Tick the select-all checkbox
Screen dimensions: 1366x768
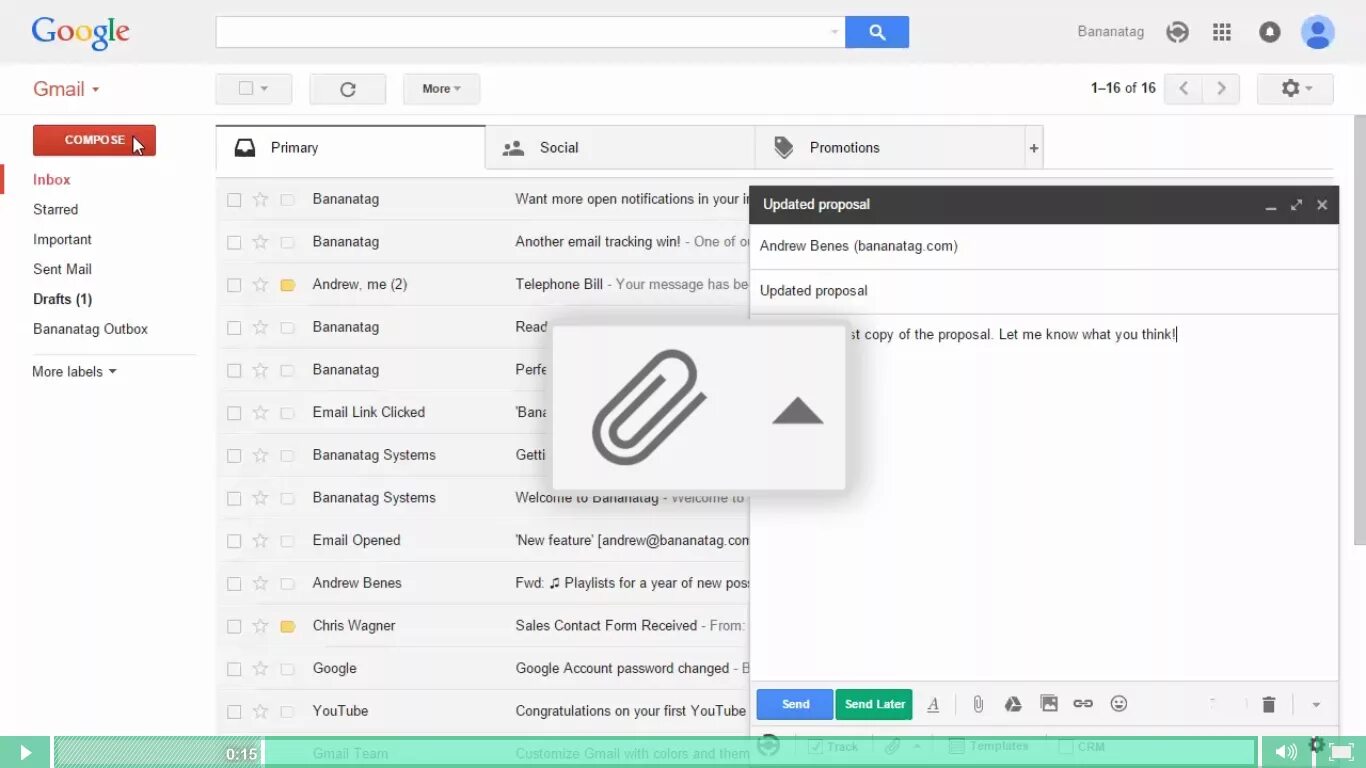[x=245, y=89]
